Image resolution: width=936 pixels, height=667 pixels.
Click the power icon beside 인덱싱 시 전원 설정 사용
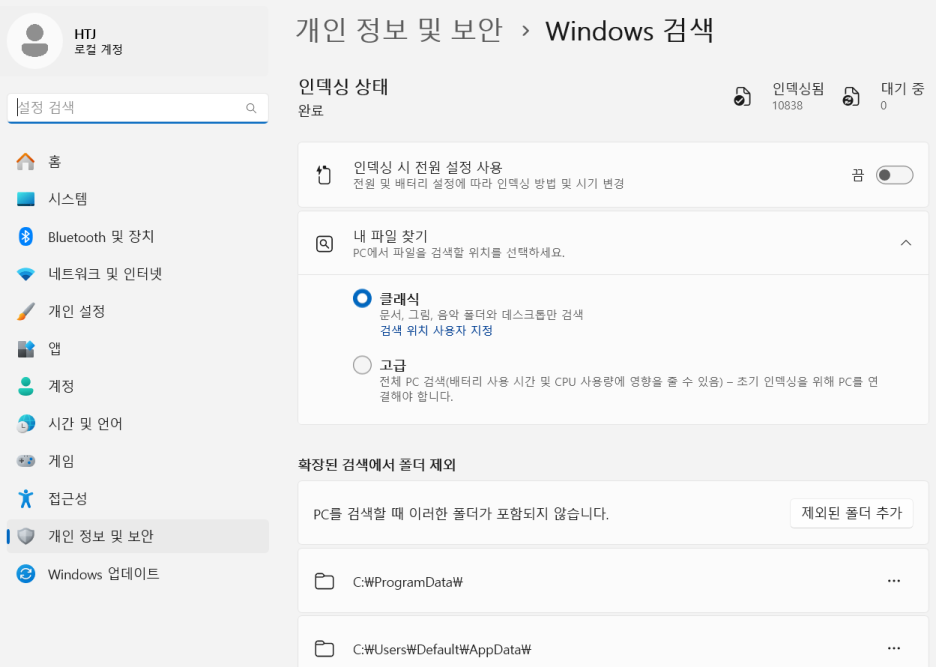(324, 175)
